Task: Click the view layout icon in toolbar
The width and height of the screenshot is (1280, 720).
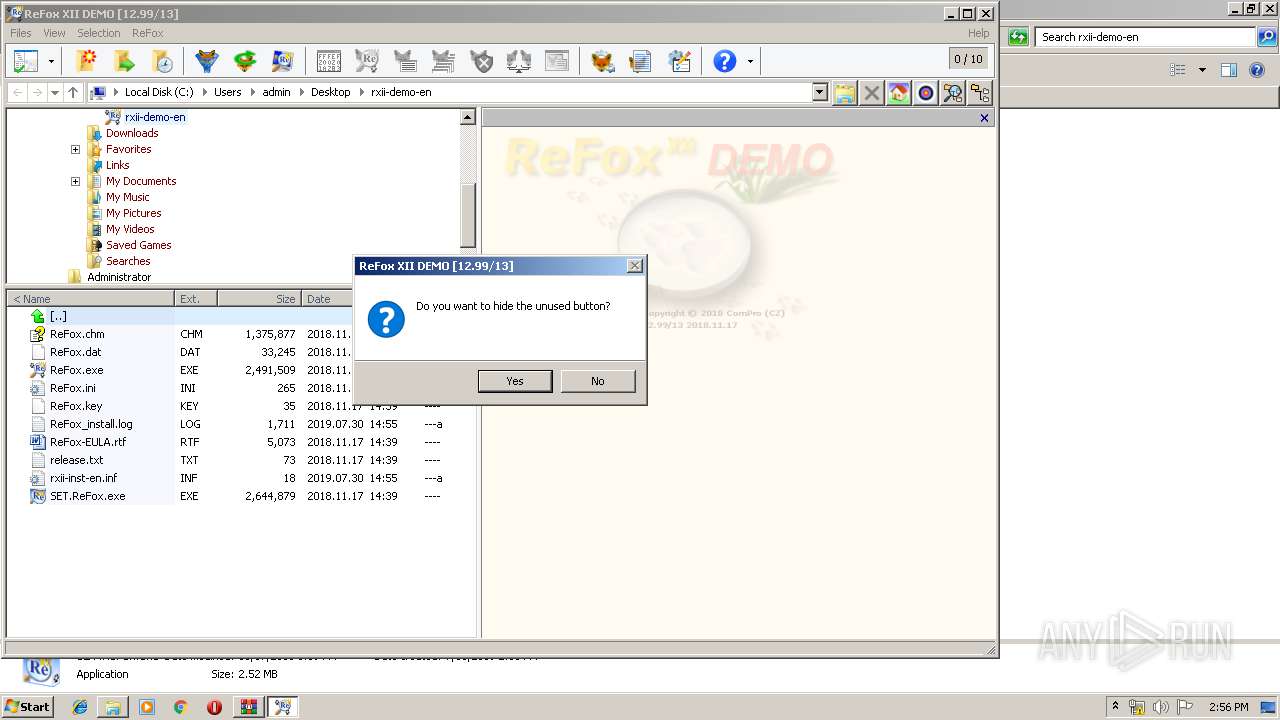Action: click(26, 61)
